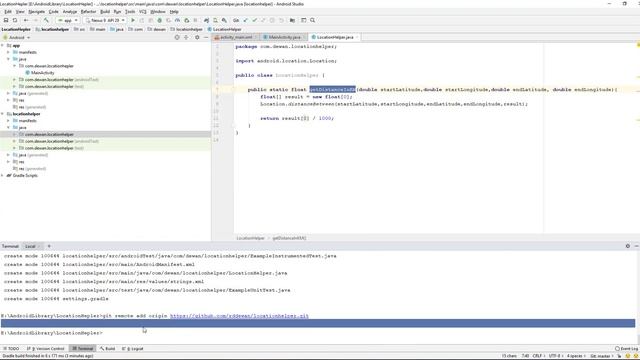Open the Event Log panel
This screenshot has width=640, height=360.
tap(627, 349)
